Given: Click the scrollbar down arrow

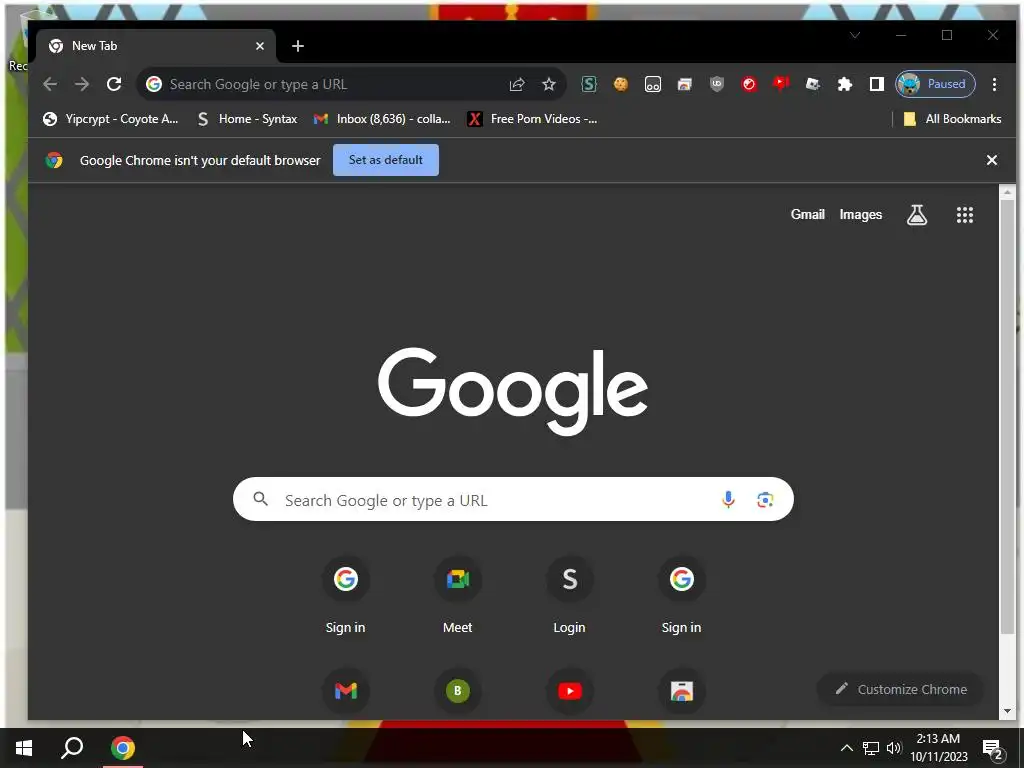Looking at the screenshot, I should [x=1007, y=711].
